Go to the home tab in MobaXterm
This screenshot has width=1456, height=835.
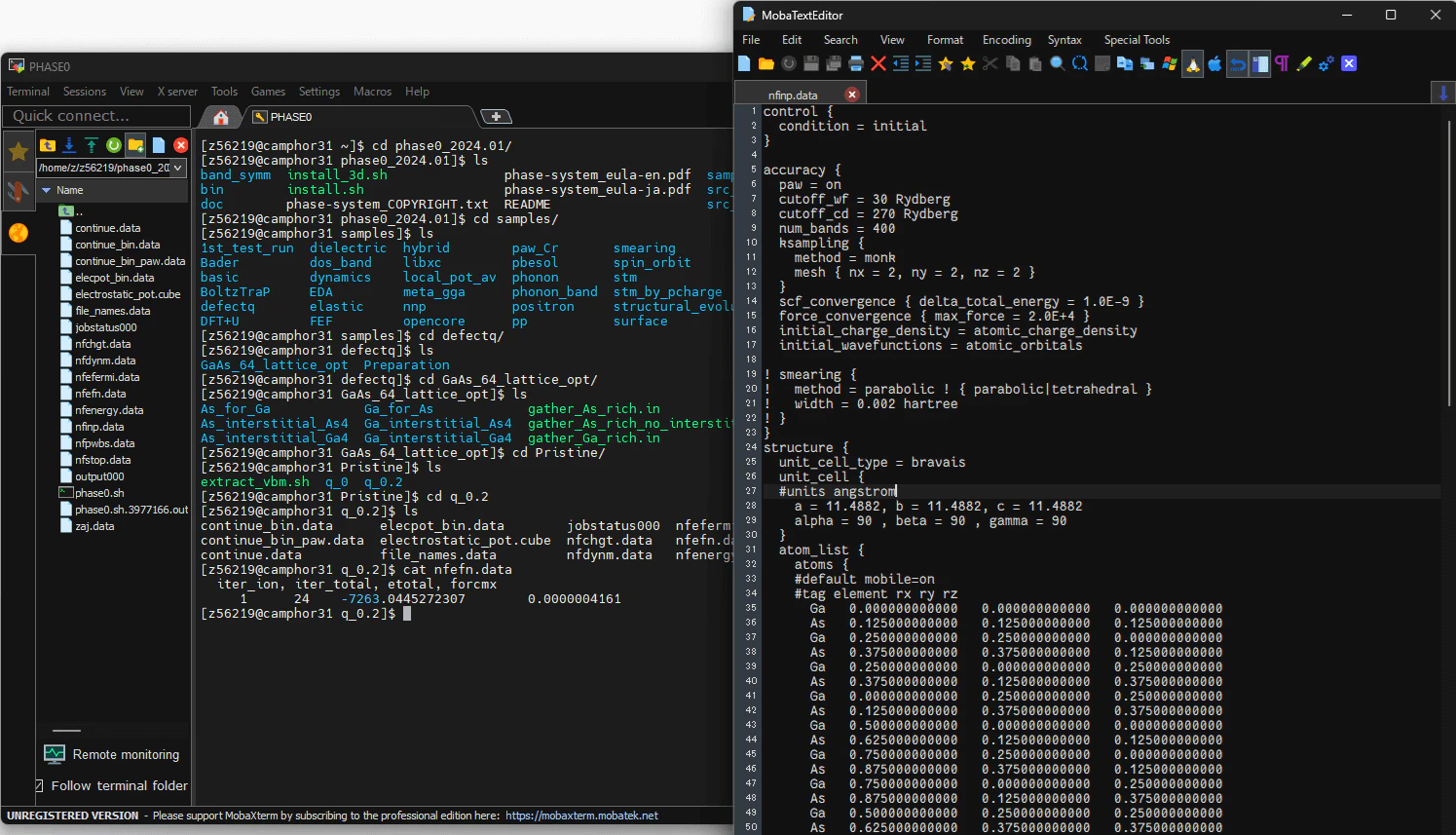221,117
